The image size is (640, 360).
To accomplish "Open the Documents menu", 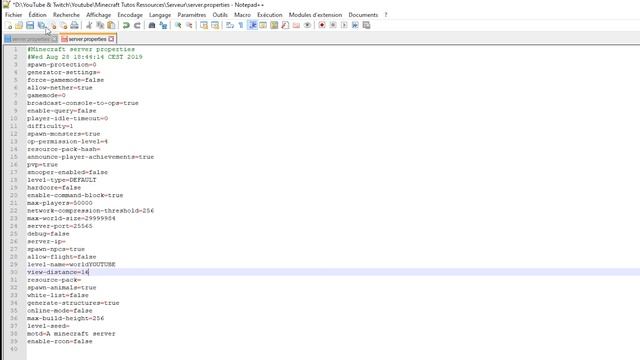I will [x=363, y=15].
